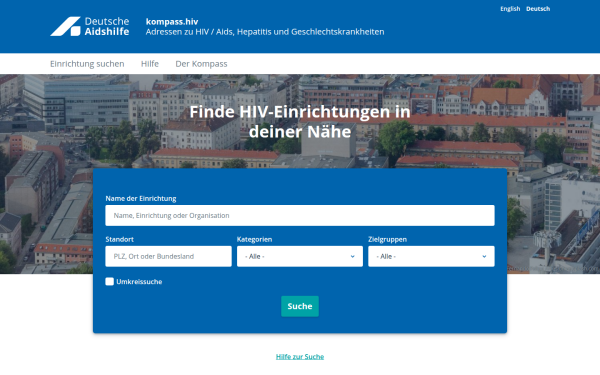Open the Einrichtung suchen menu item
Viewport: 600px width, 375px height.
pyautogui.click(x=87, y=64)
